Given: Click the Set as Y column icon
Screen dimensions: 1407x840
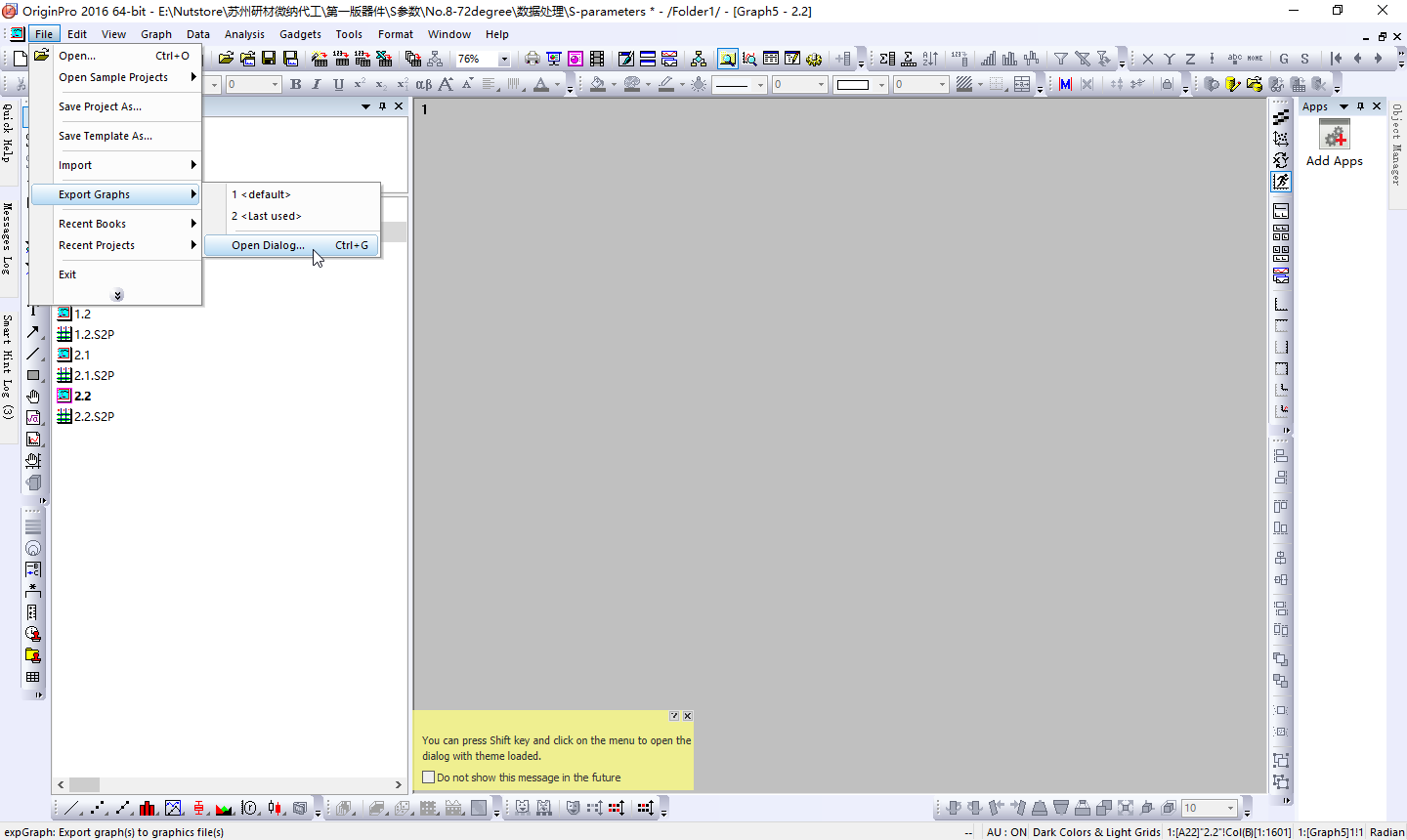Looking at the screenshot, I should pyautogui.click(x=1170, y=59).
